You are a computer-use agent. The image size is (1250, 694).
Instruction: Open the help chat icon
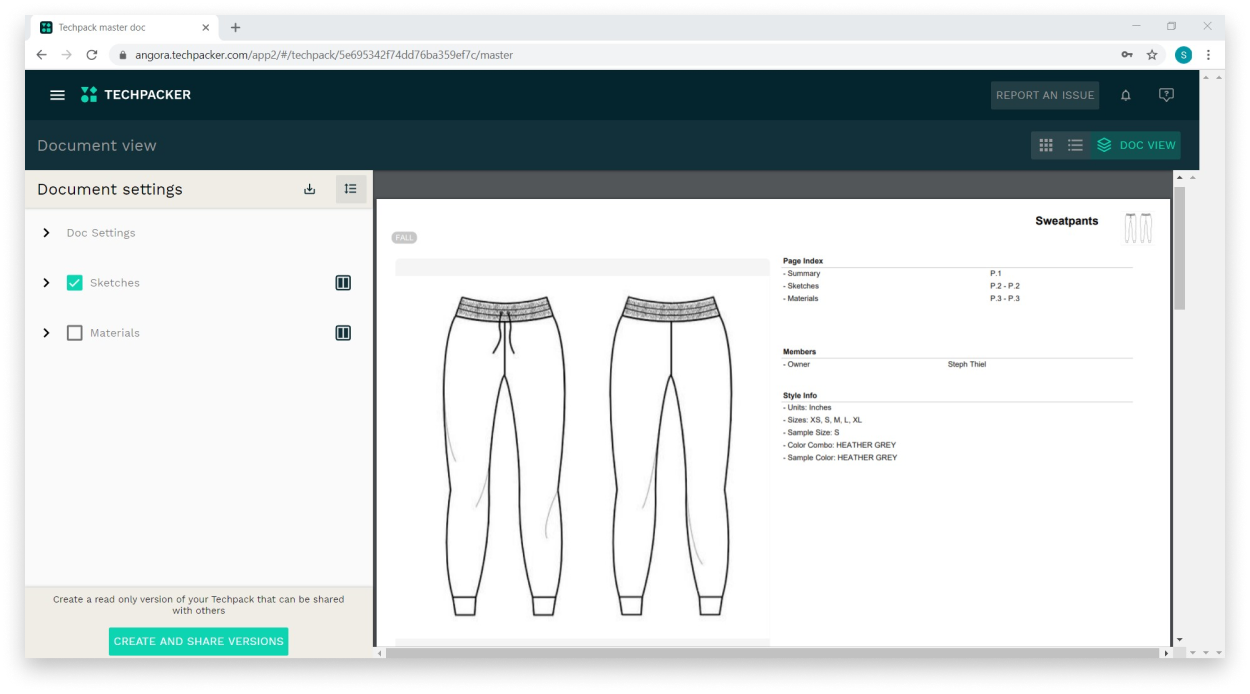(x=1166, y=95)
